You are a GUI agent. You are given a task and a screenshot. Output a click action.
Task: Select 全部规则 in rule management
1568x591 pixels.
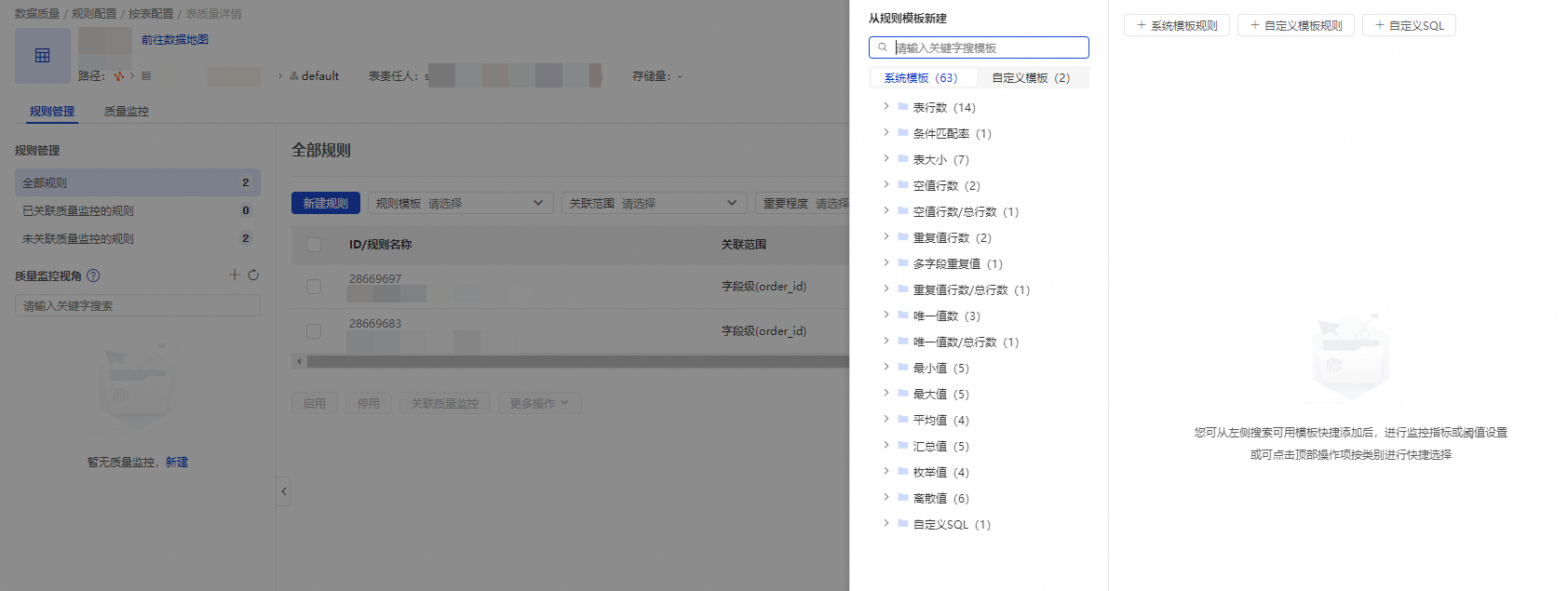pyautogui.click(x=138, y=182)
